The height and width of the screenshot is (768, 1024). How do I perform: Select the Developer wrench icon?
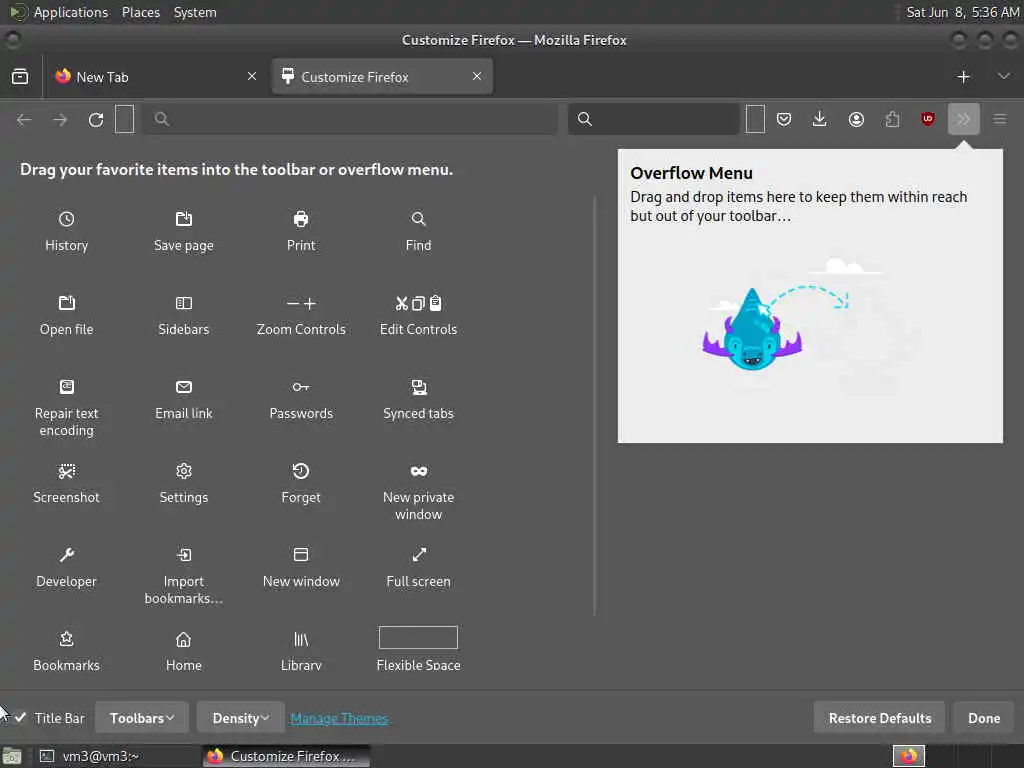tap(66, 555)
